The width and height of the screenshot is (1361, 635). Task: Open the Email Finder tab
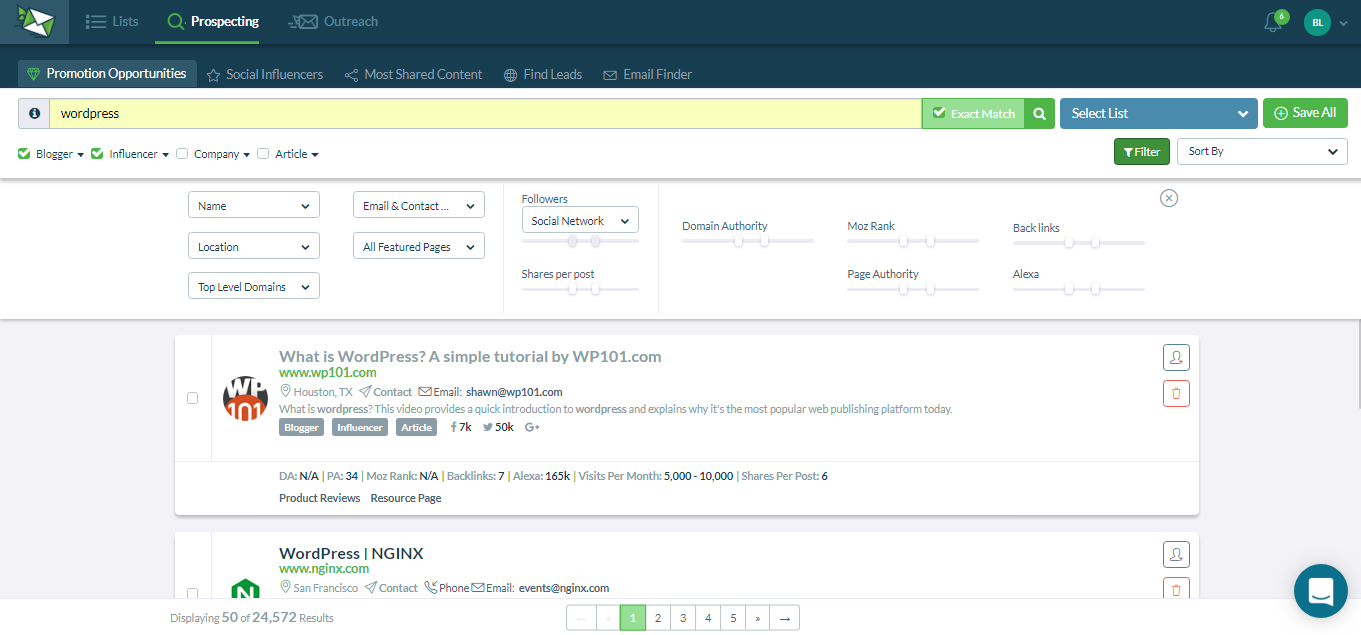647,74
